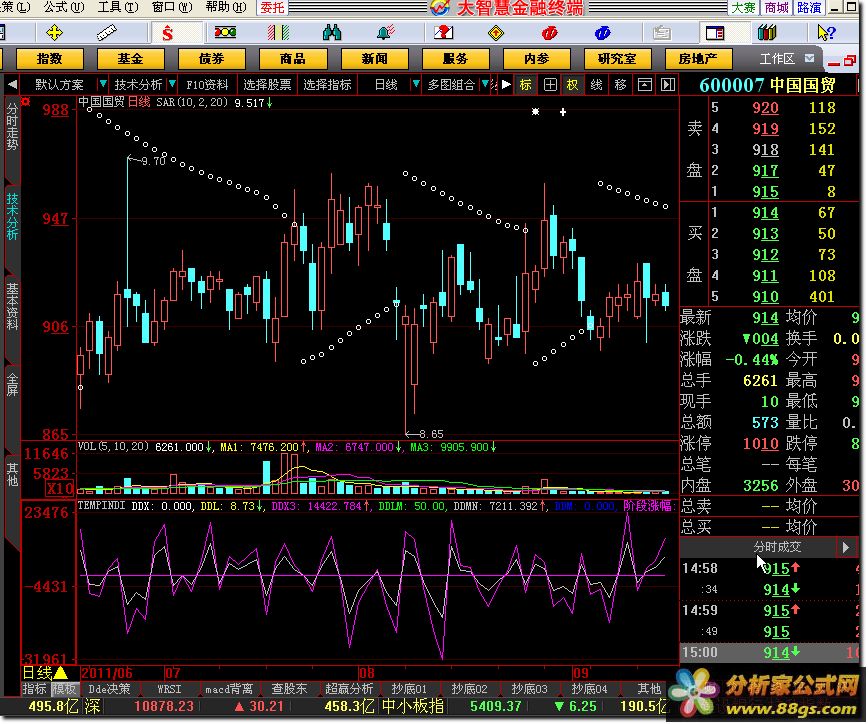This screenshot has width=868, height=724.
Task: Open the 公式 menu
Action: click(x=64, y=7)
